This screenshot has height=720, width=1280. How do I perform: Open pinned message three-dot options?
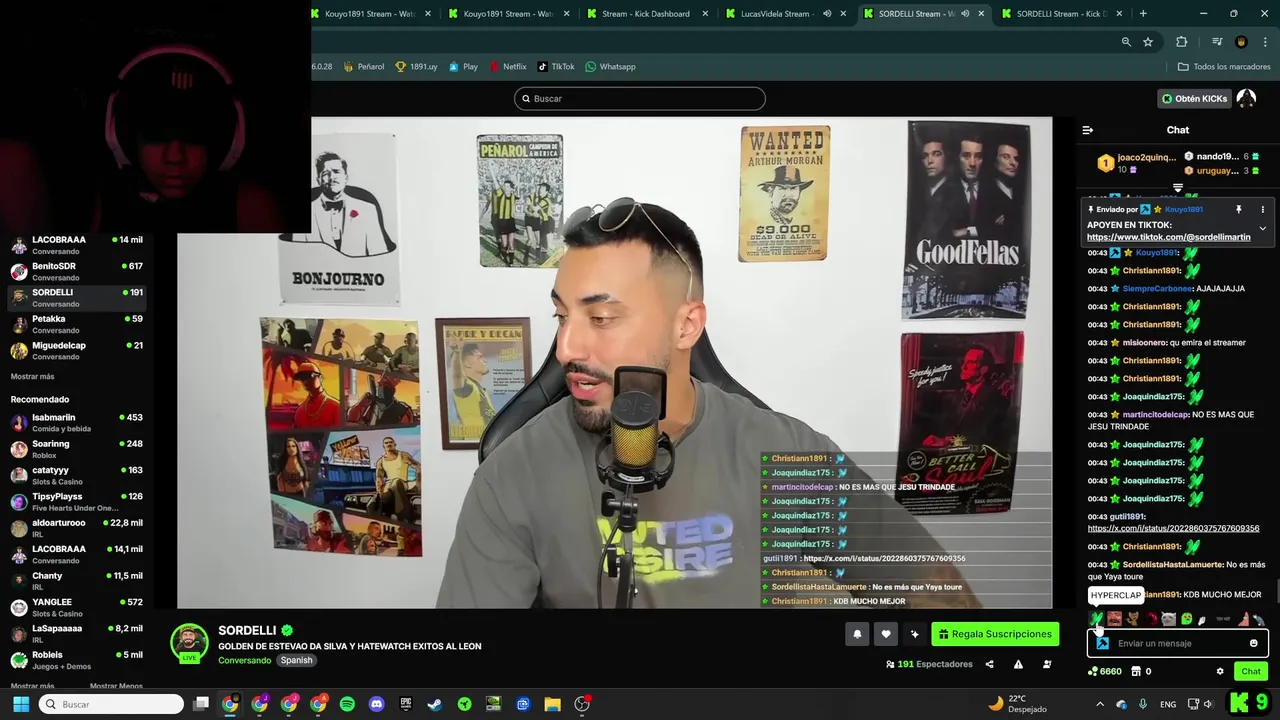pyautogui.click(x=1262, y=210)
